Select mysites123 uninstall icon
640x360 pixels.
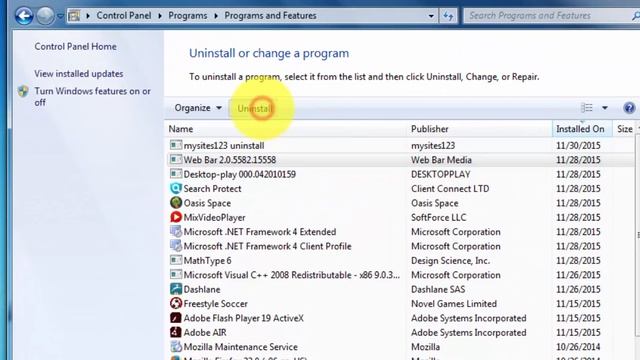[176, 145]
